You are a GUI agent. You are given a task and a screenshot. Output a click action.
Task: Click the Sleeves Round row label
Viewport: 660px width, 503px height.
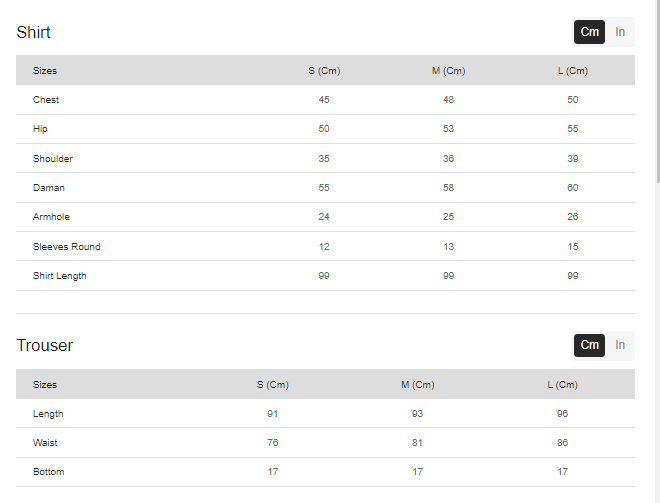(67, 247)
